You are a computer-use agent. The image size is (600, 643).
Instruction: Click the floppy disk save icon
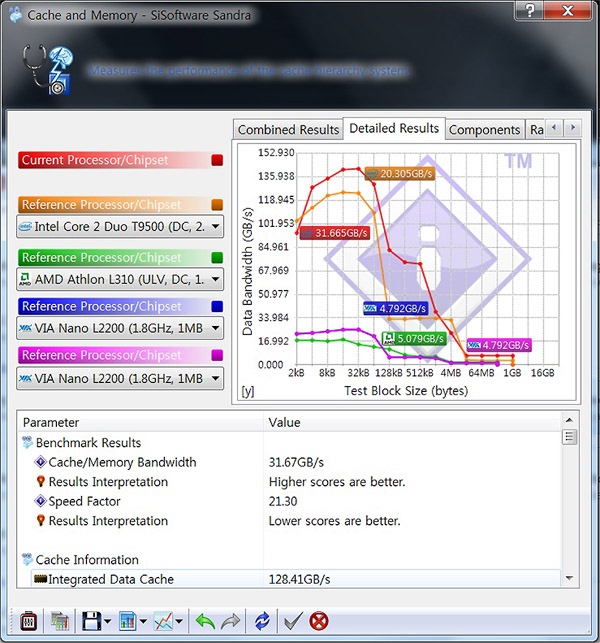click(x=91, y=621)
